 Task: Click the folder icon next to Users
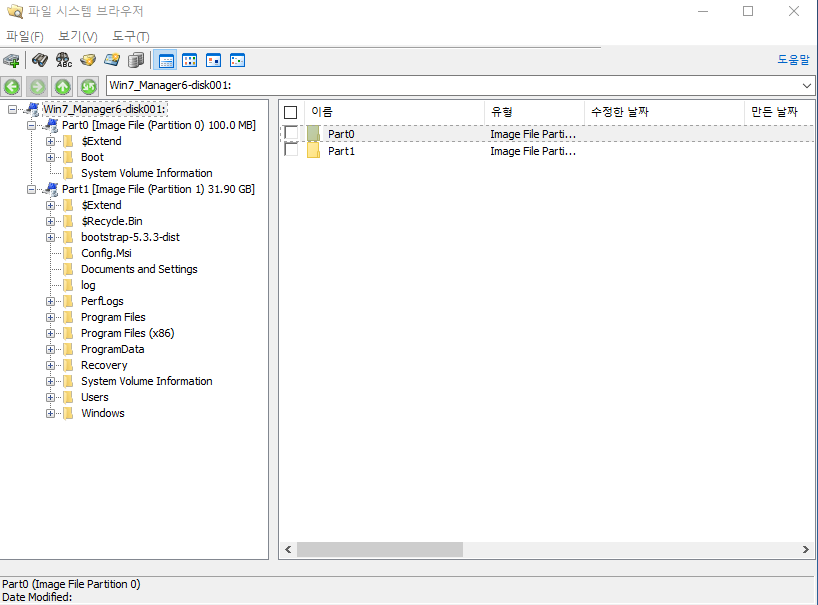(x=68, y=397)
